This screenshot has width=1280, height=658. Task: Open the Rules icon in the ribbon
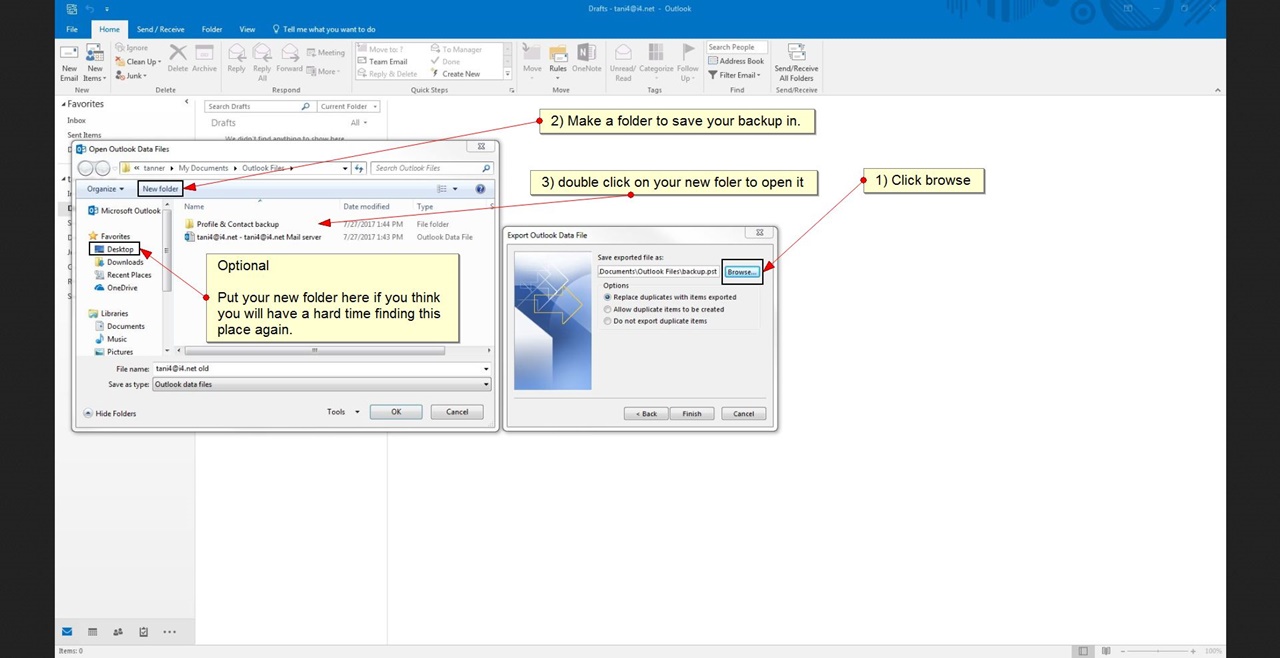(x=558, y=62)
